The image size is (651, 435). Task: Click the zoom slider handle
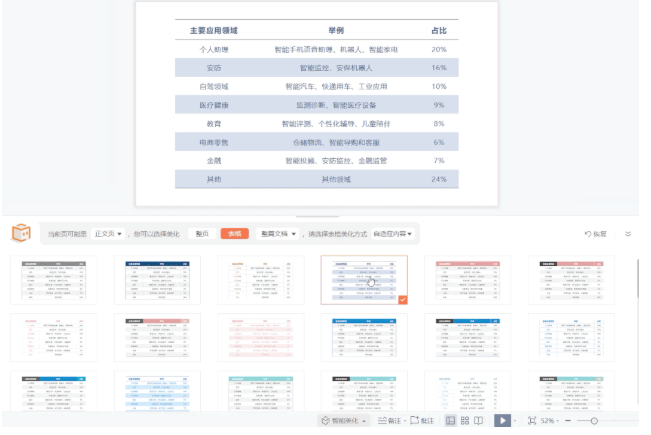tap(594, 421)
